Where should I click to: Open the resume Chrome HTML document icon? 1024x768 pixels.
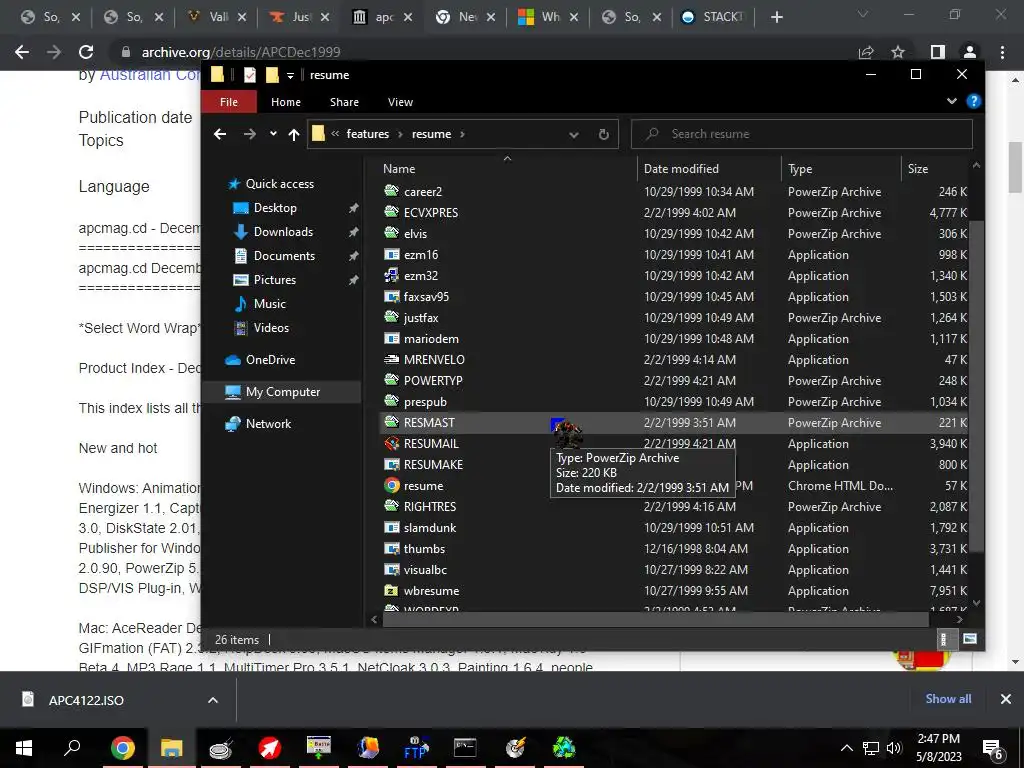click(391, 485)
